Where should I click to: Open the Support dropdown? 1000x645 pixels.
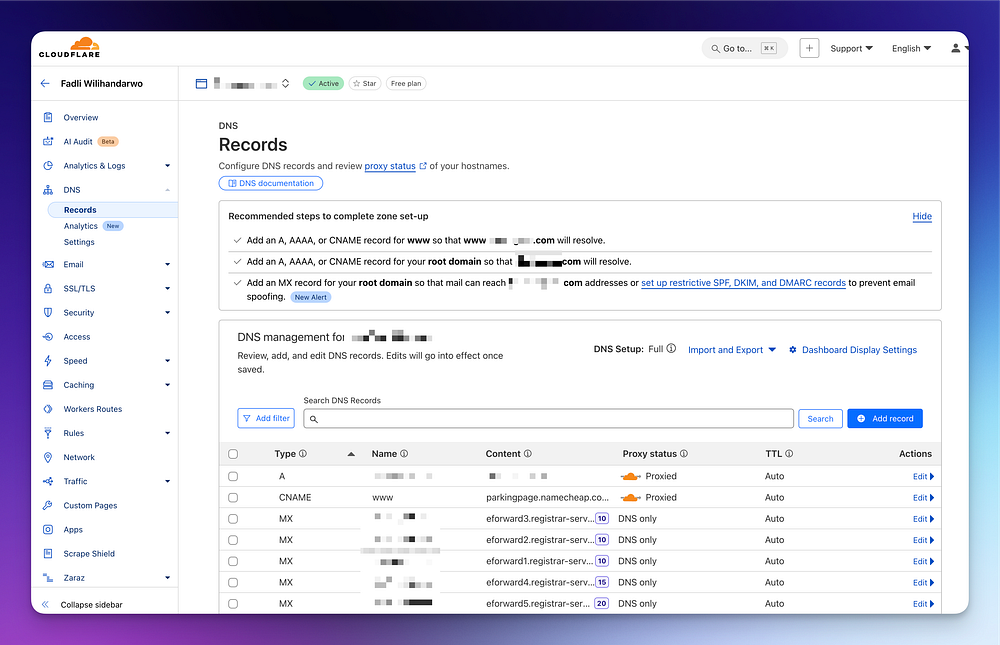pyautogui.click(x=851, y=48)
